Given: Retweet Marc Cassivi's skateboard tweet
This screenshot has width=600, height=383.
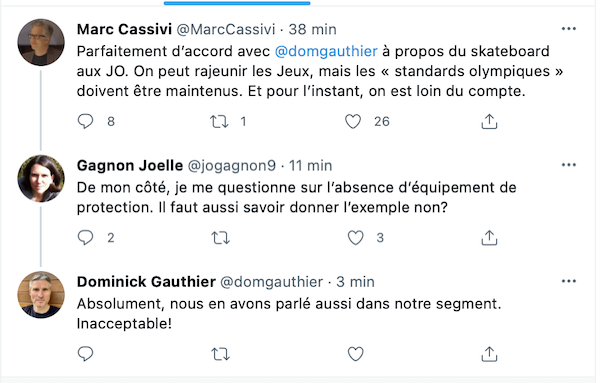Looking at the screenshot, I should point(219,122).
